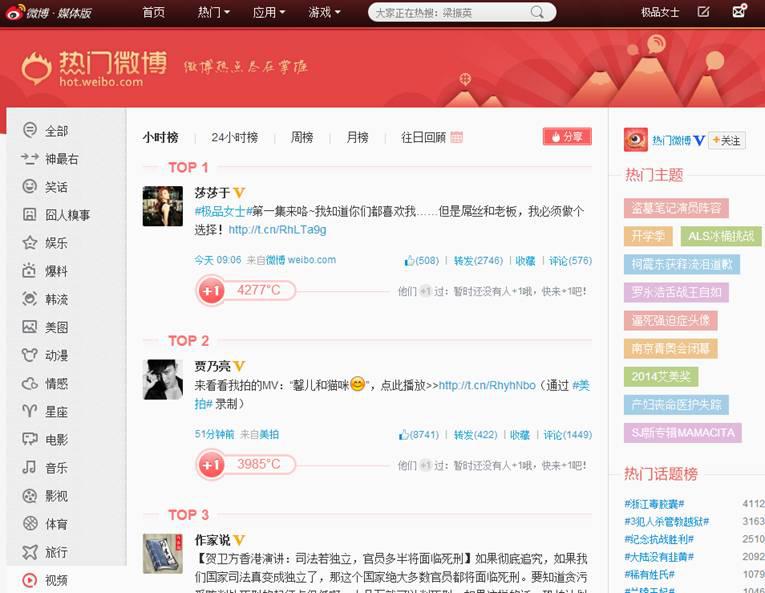Image resolution: width=765 pixels, height=593 pixels.
Task: Open the 热门 dropdown menu
Action: pyautogui.click(x=213, y=12)
